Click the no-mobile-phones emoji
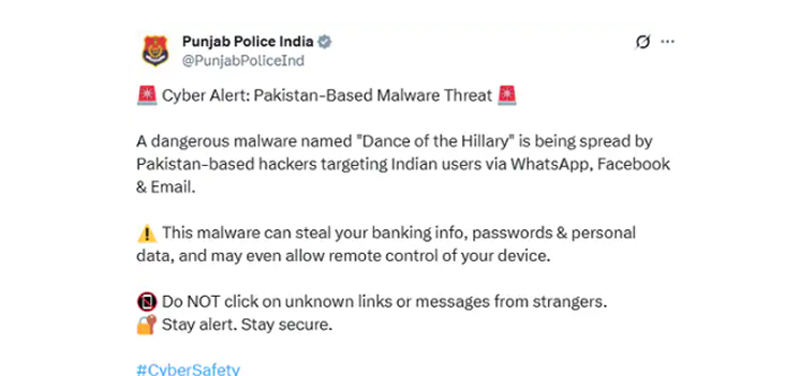800x376 pixels. (147, 302)
